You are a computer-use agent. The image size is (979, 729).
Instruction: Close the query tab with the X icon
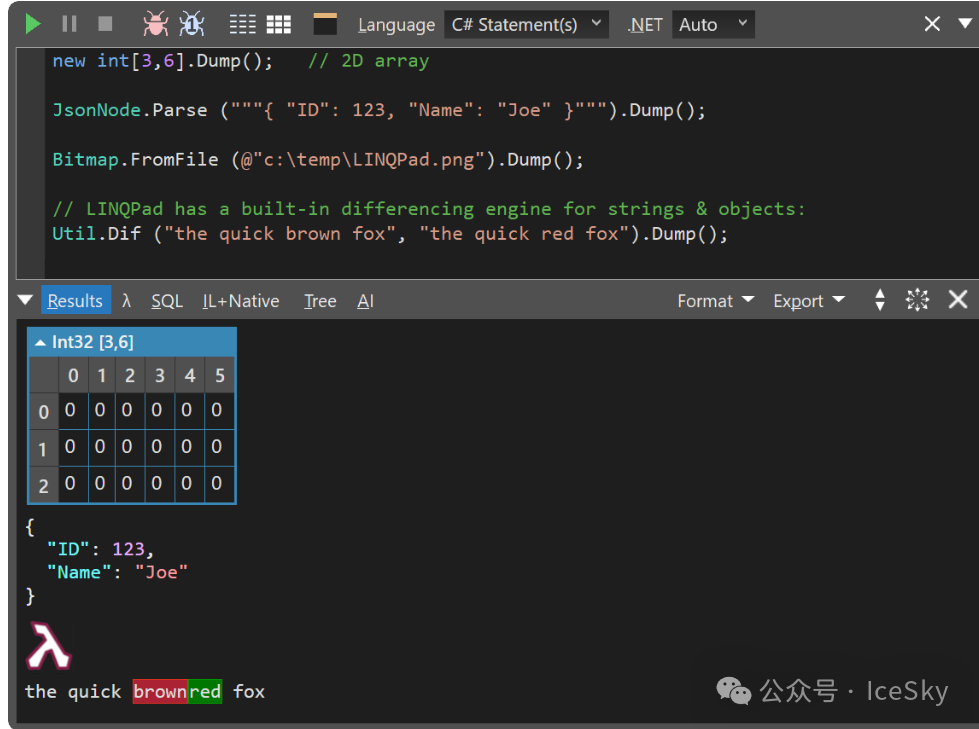click(932, 24)
